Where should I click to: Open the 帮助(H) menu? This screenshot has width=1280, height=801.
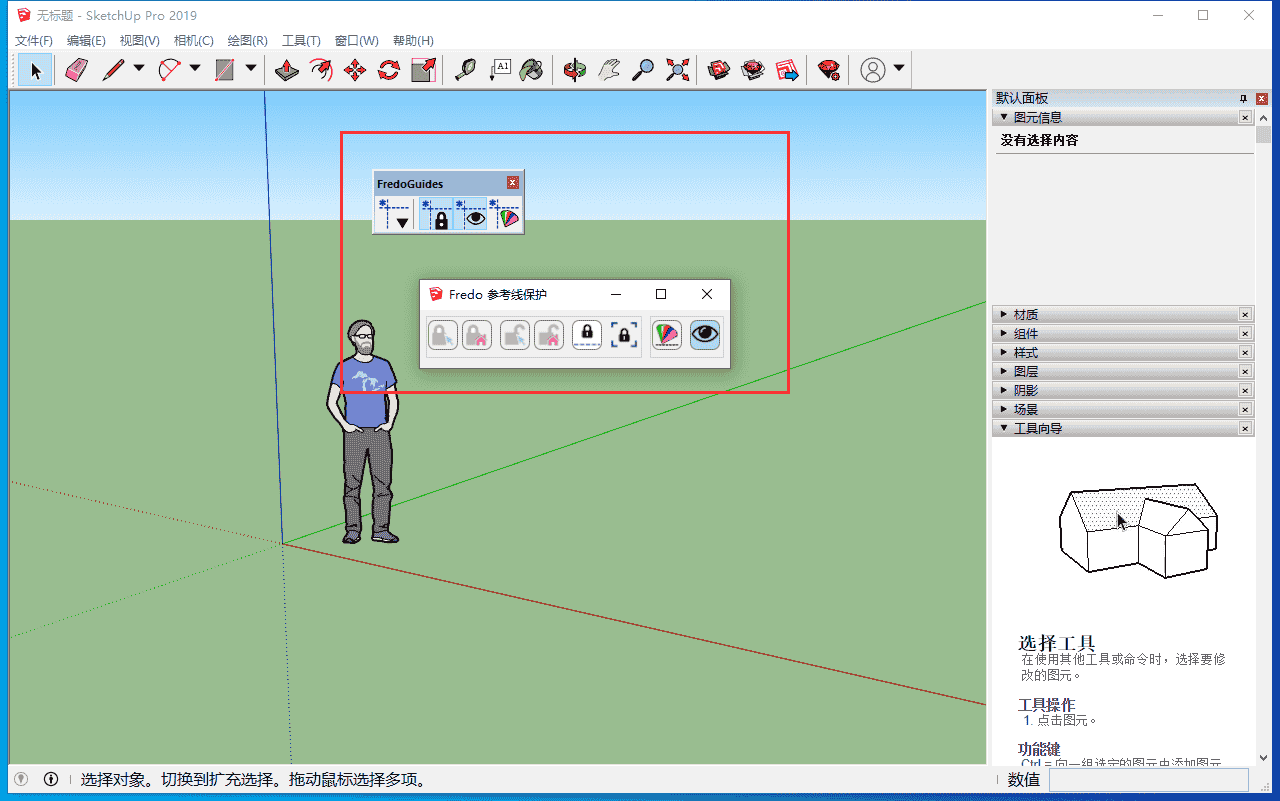[413, 41]
